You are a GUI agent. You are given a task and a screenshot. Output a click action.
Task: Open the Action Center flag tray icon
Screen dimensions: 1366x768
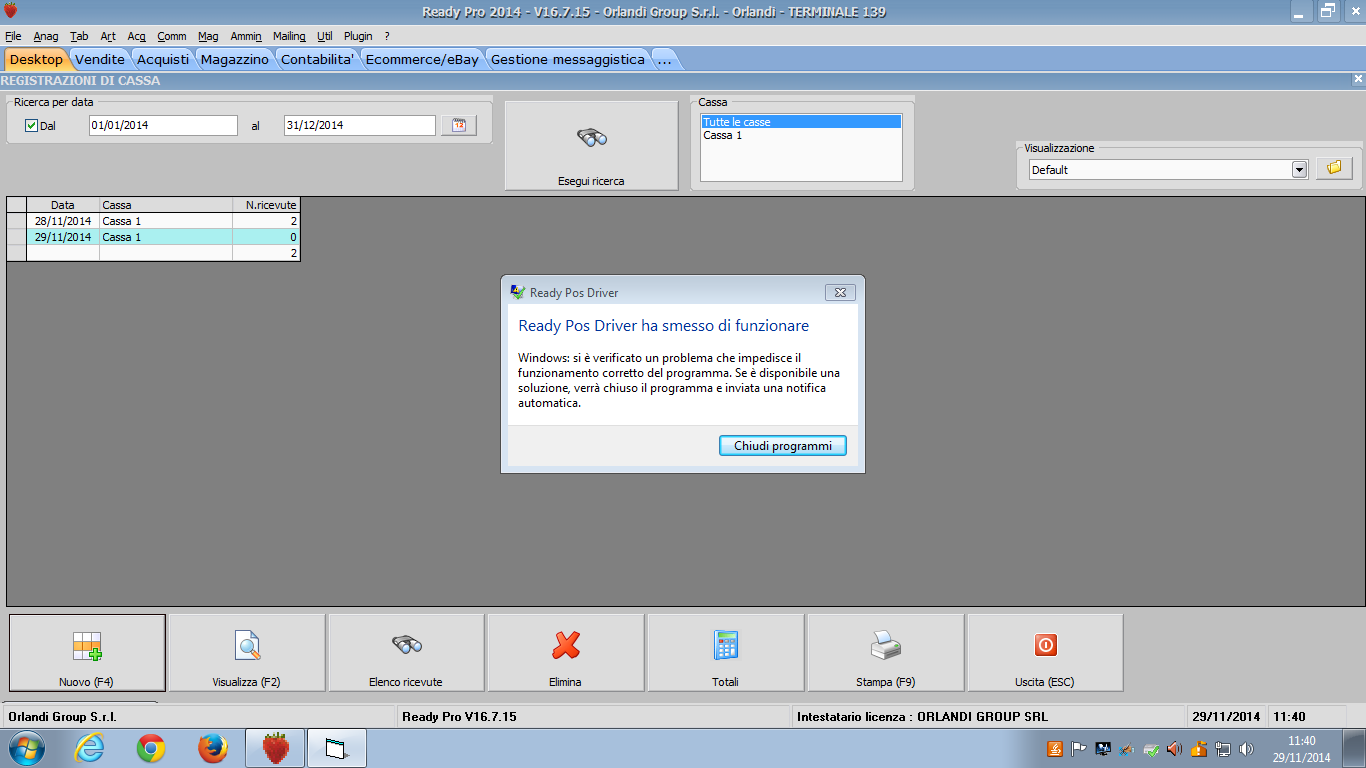tap(1079, 748)
